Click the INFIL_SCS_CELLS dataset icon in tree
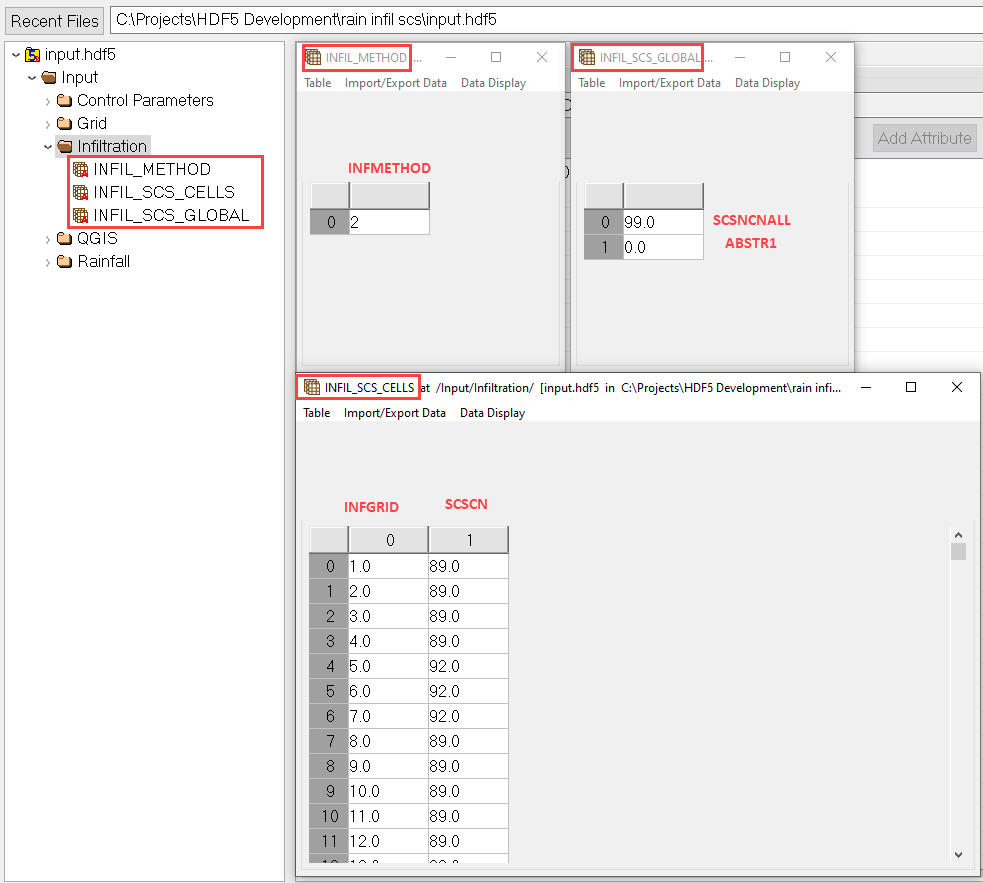 pyautogui.click(x=81, y=192)
